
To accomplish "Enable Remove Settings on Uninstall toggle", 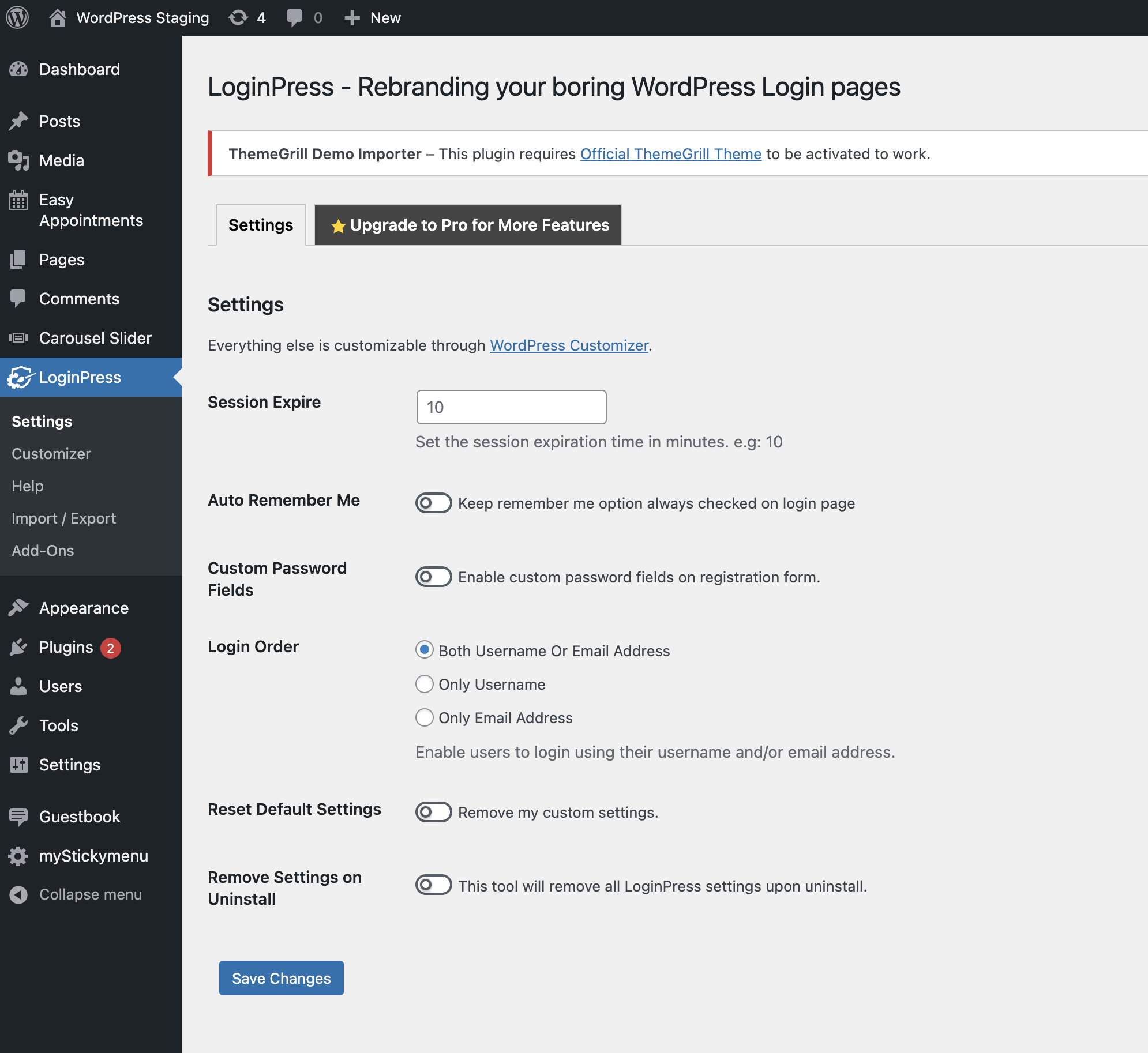I will (433, 885).
